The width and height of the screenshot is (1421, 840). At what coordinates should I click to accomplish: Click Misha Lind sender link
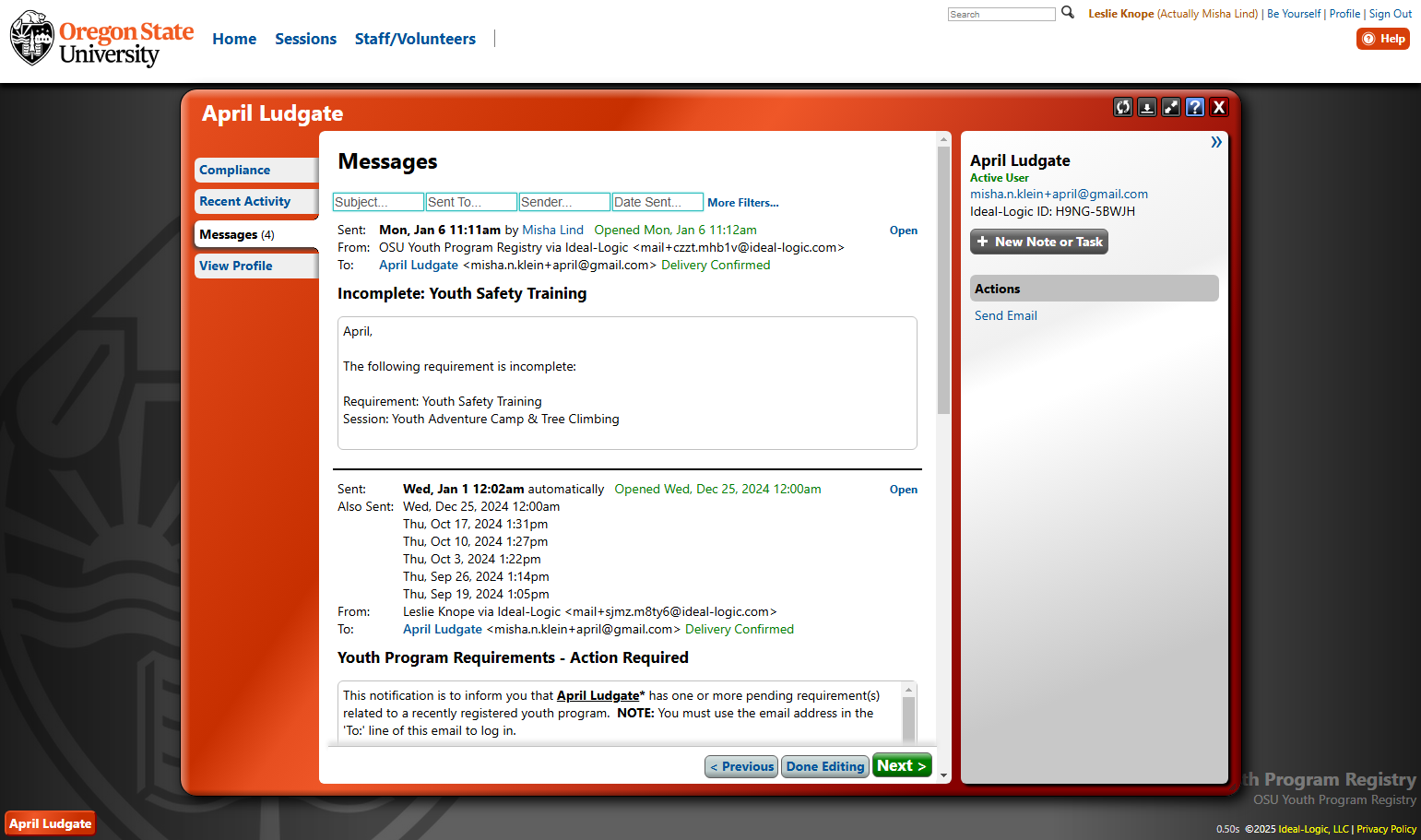tap(552, 230)
